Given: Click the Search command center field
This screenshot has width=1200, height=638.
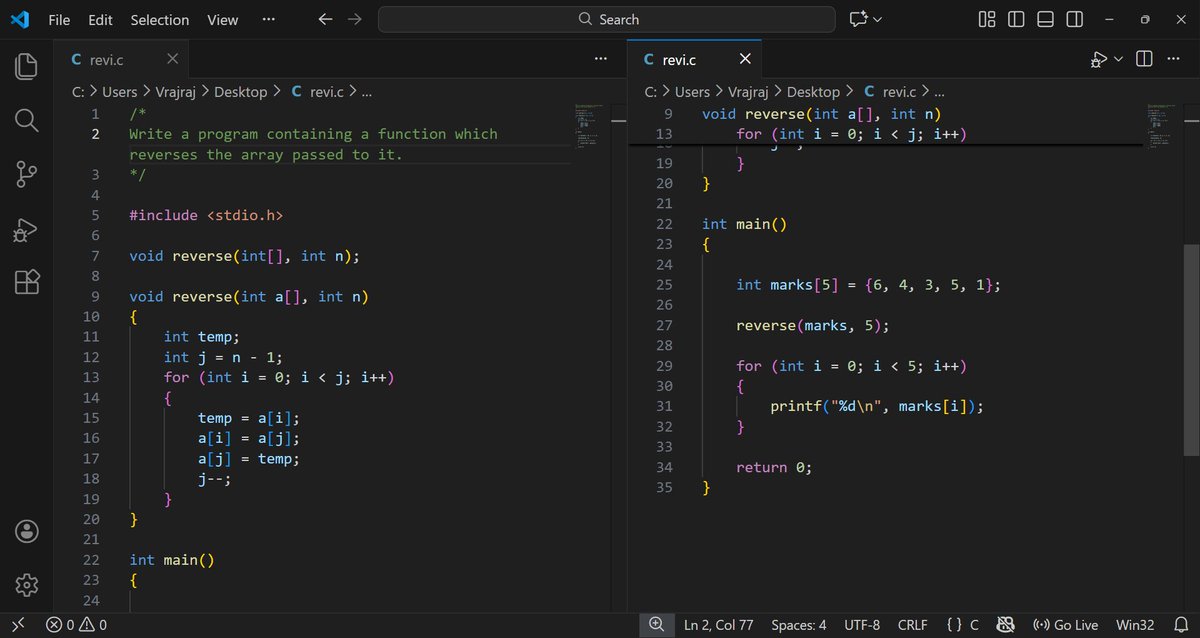Looking at the screenshot, I should click(606, 19).
